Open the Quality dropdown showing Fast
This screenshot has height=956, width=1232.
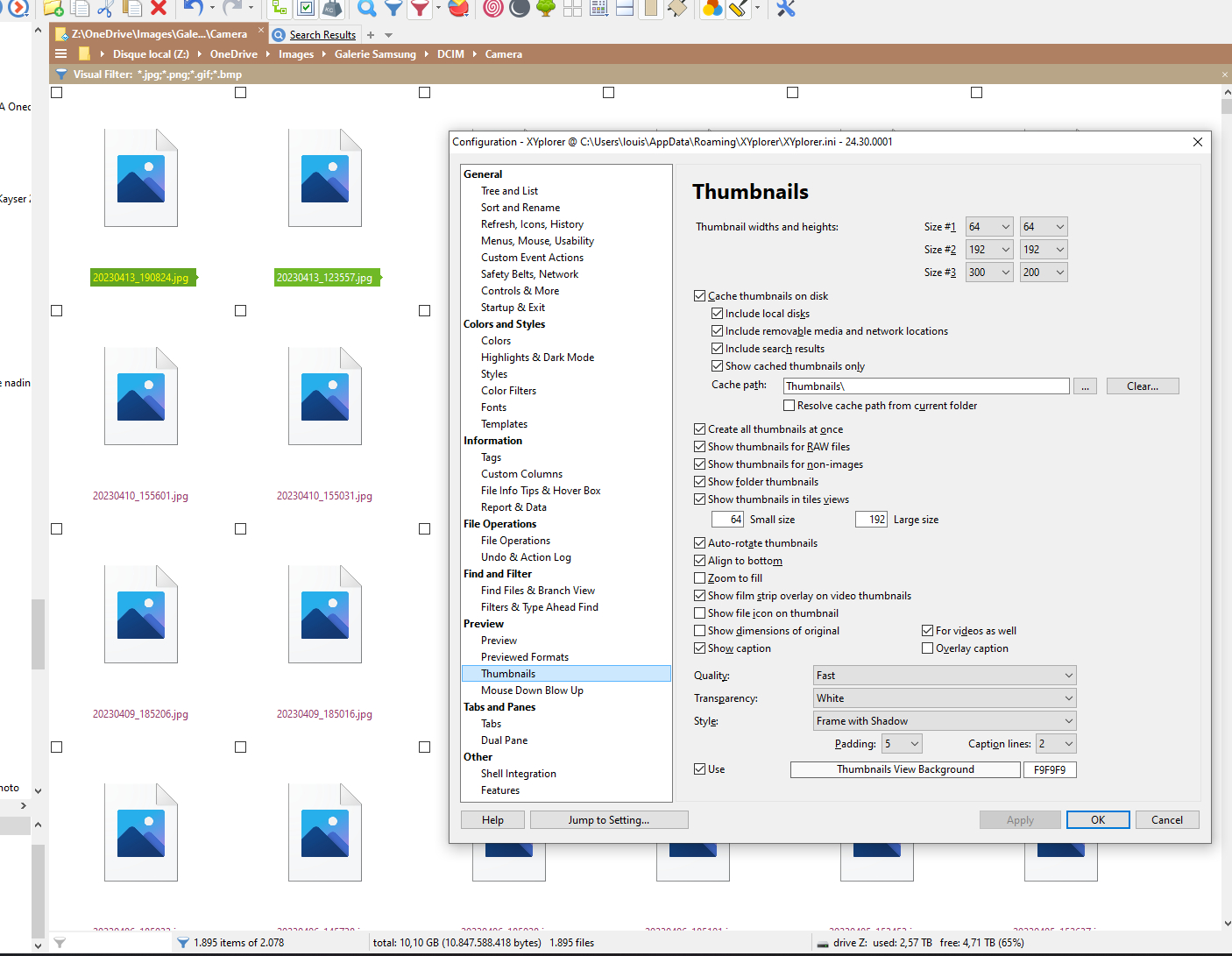point(945,676)
